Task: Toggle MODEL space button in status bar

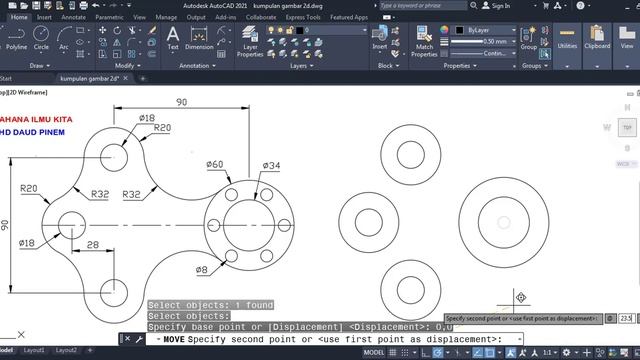Action: [x=374, y=352]
